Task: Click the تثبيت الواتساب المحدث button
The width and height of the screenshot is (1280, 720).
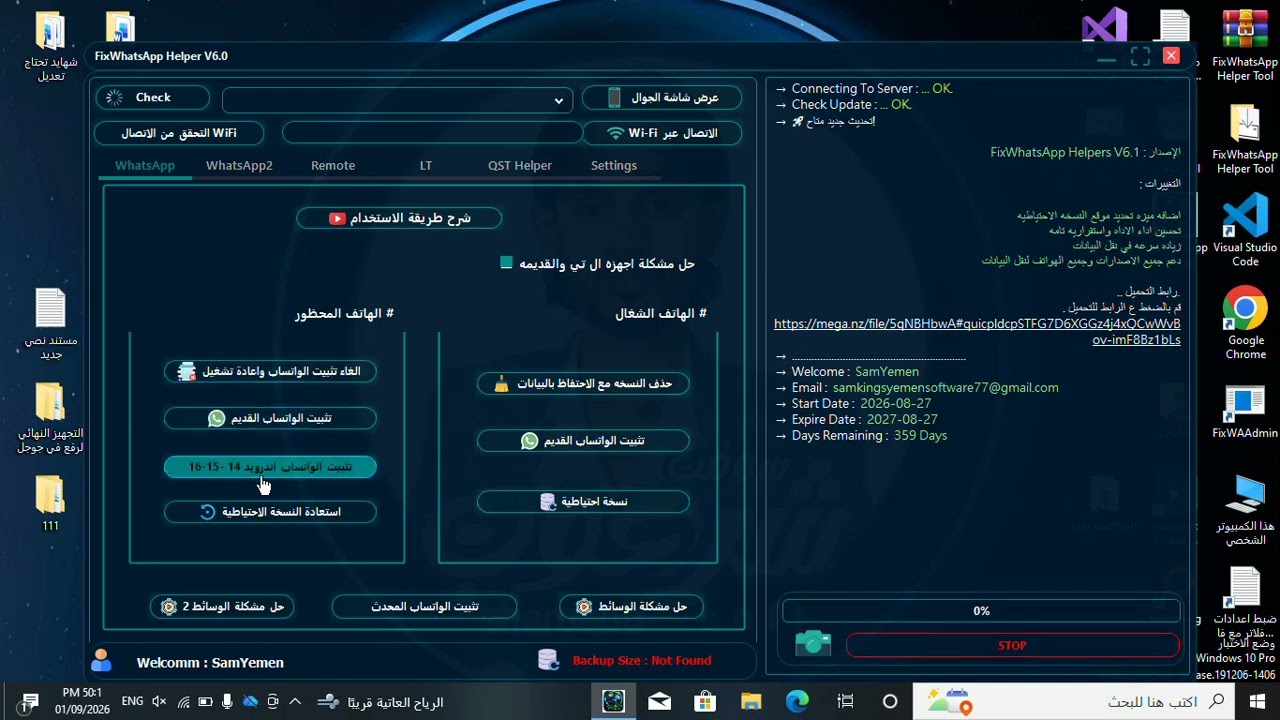Action: [424, 607]
